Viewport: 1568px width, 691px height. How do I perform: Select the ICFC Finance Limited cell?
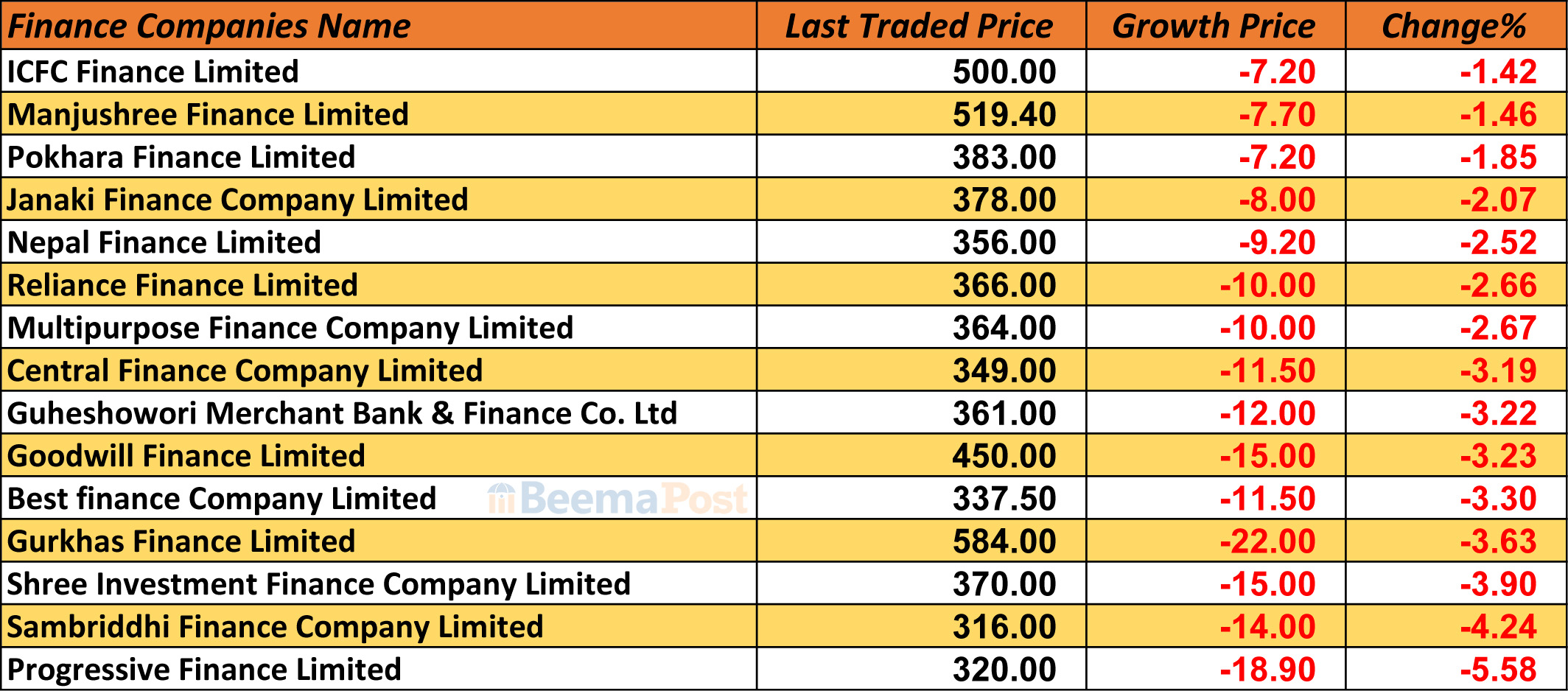153,71
